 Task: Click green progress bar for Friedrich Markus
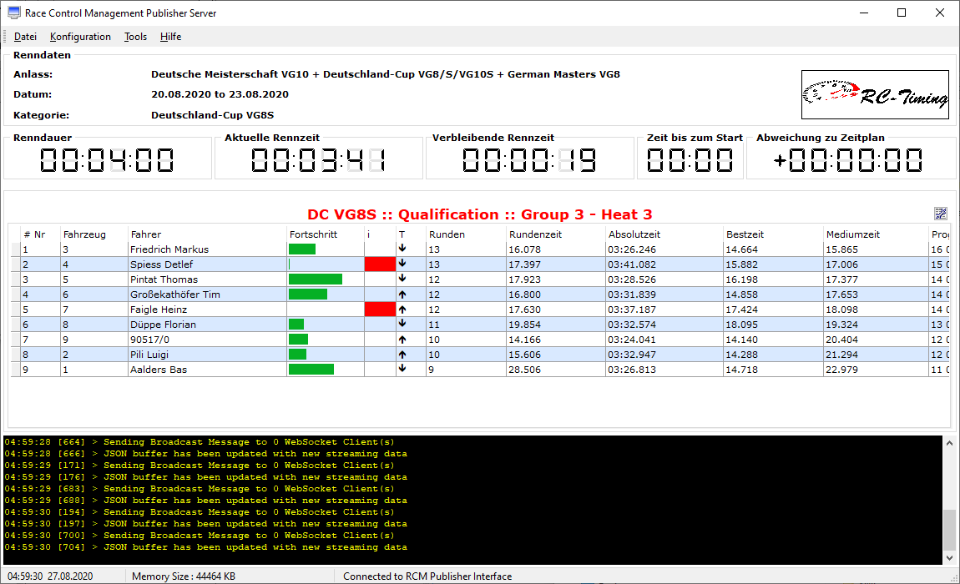coord(302,249)
